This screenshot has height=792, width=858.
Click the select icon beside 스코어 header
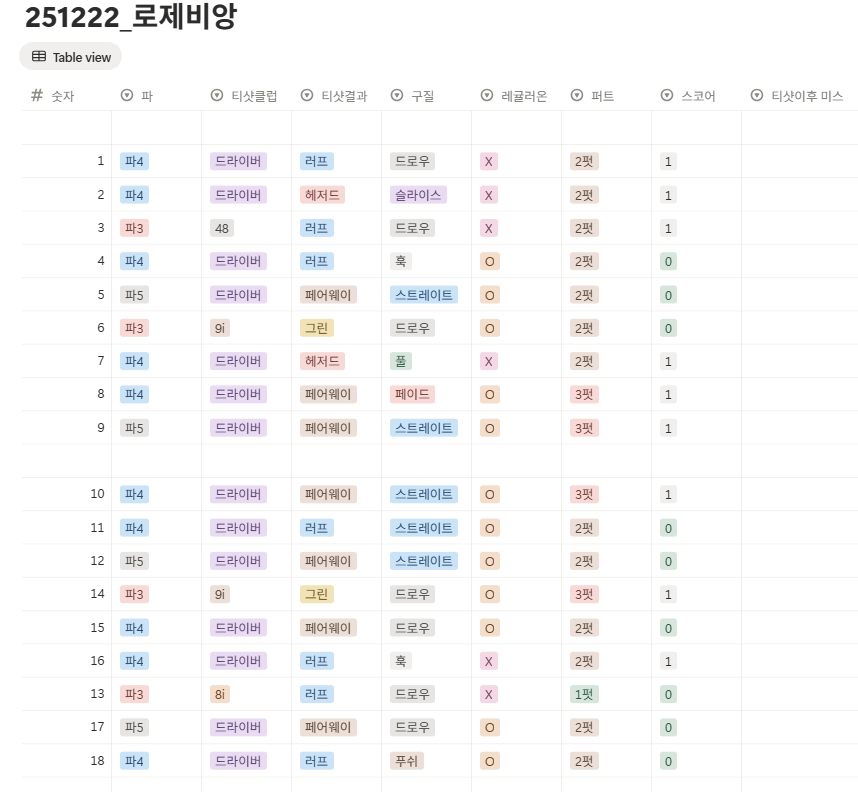[x=667, y=96]
